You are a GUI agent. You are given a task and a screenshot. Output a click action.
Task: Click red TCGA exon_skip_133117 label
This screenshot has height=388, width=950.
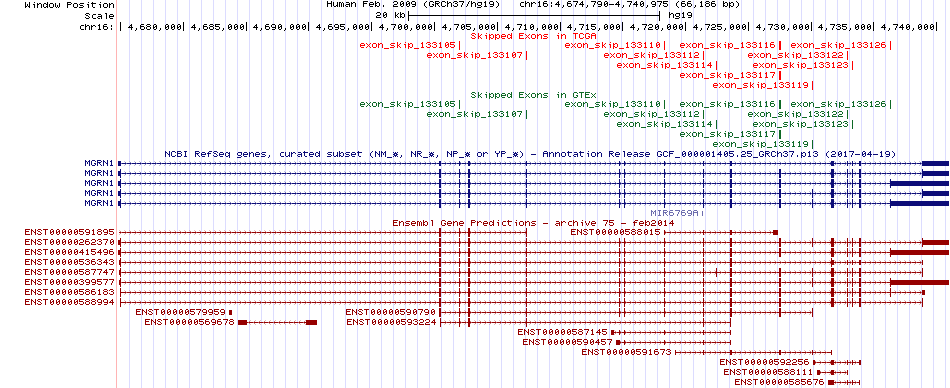[x=728, y=75]
